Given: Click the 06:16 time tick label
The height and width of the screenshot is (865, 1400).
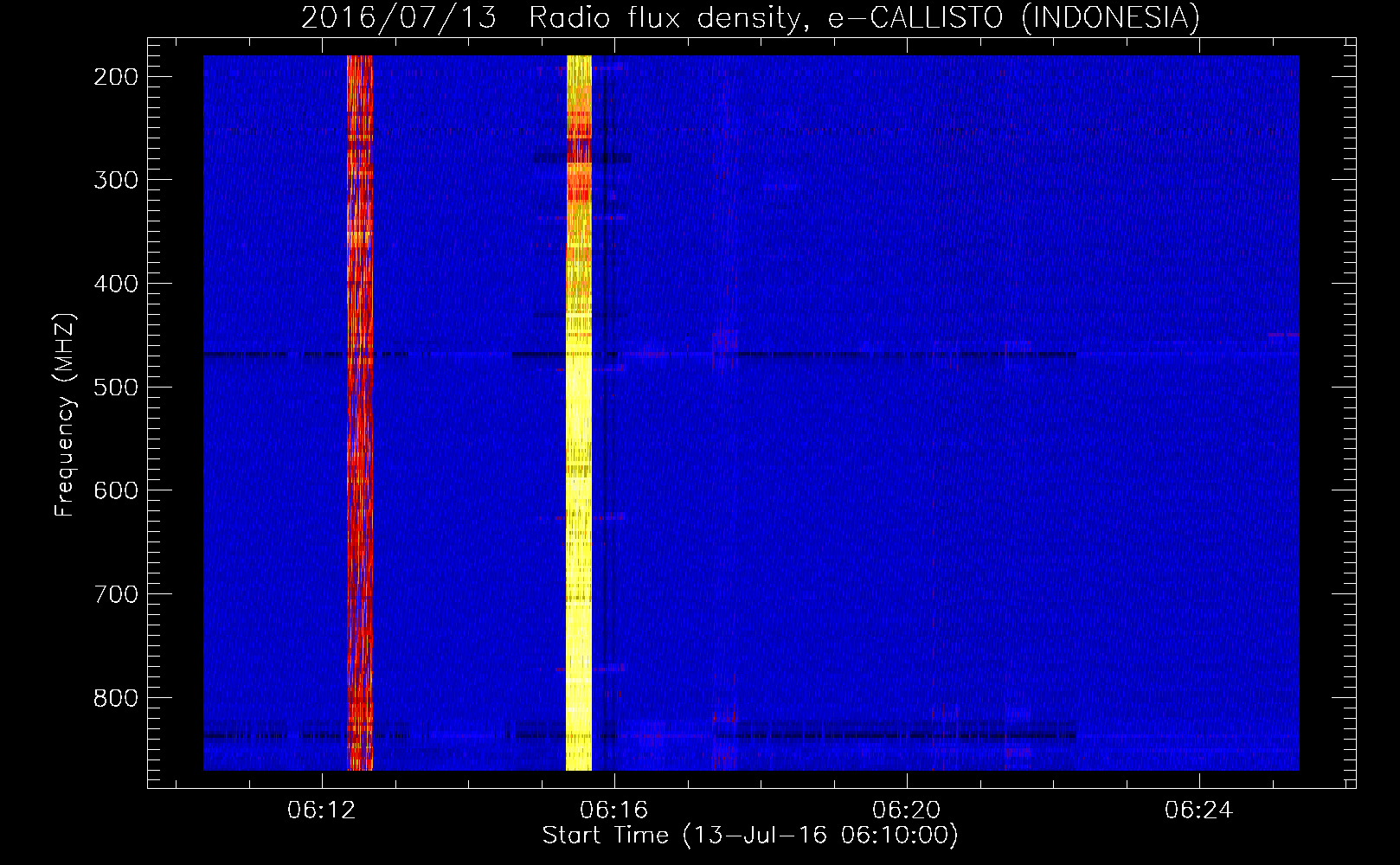Looking at the screenshot, I should [614, 811].
